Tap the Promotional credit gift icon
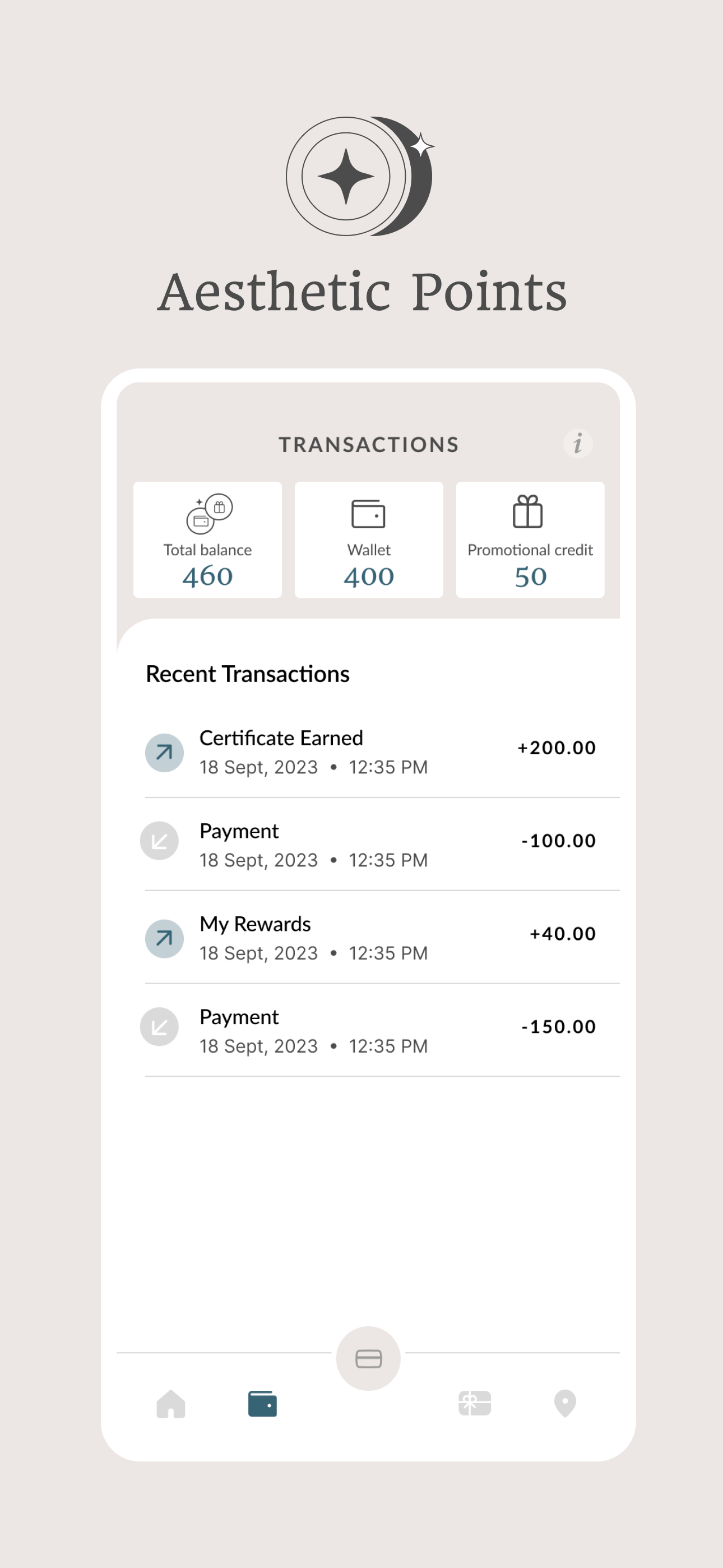The image size is (723, 1568). 527,511
